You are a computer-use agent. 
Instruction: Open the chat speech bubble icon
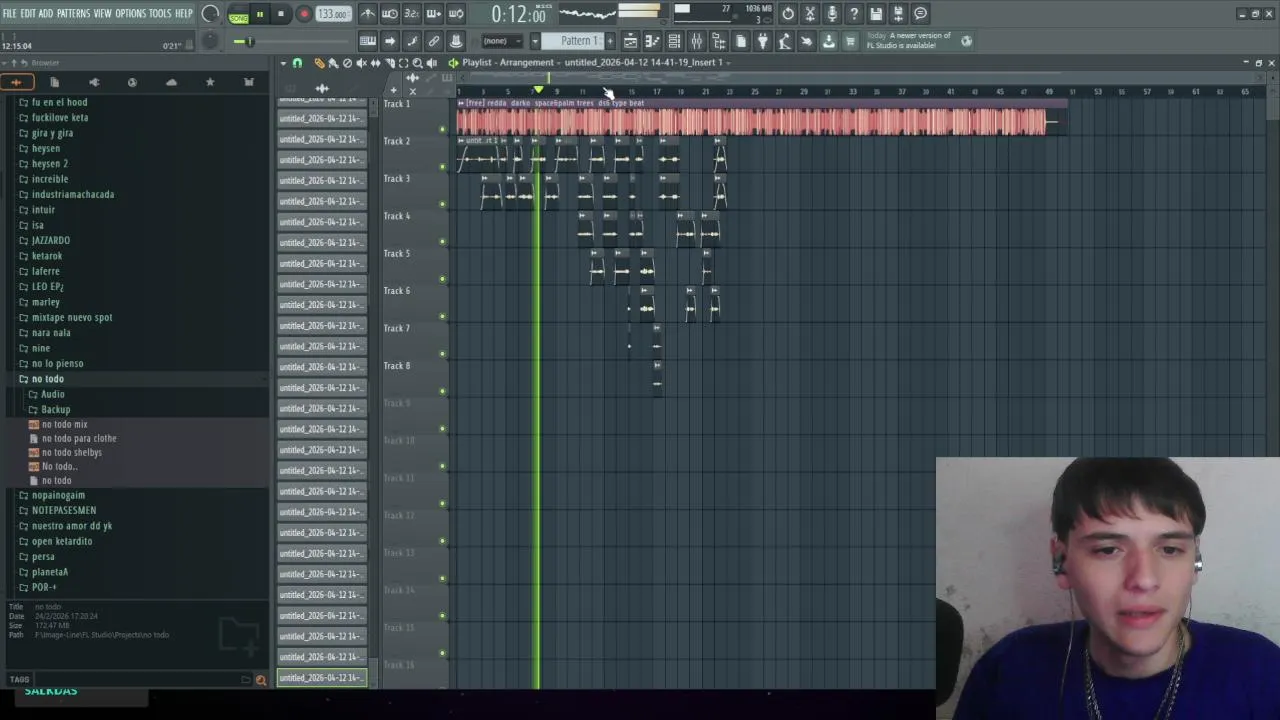click(x=920, y=14)
